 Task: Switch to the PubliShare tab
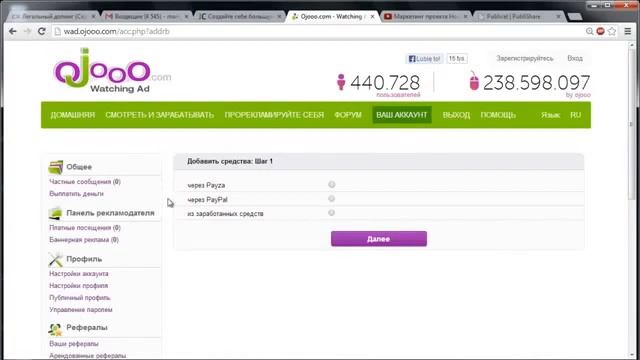coord(518,17)
